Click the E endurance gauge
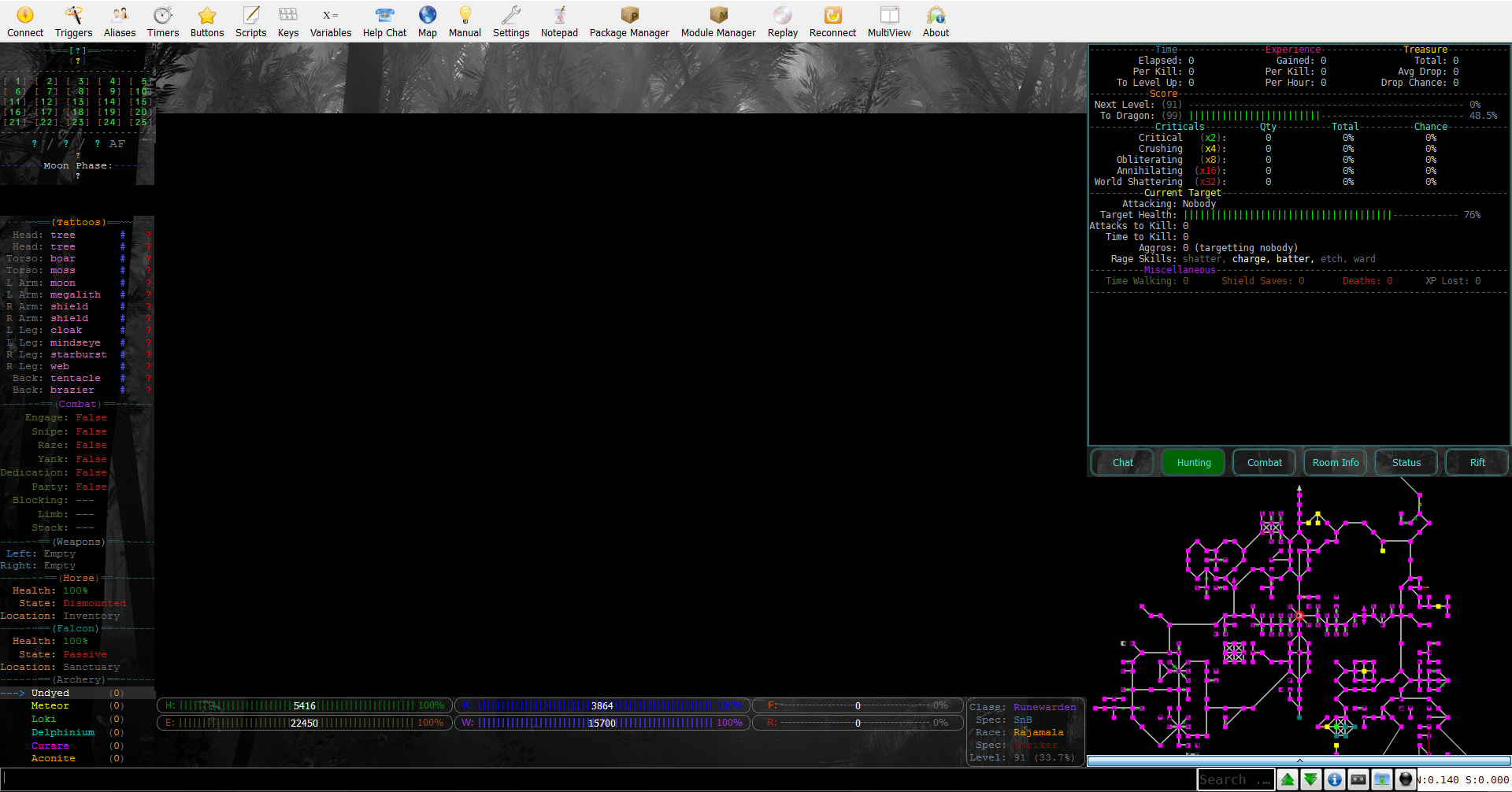 (x=305, y=723)
